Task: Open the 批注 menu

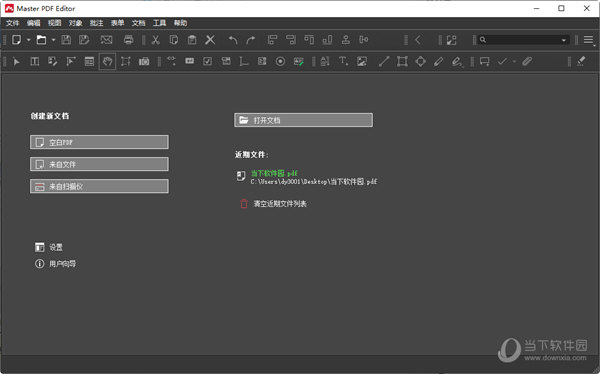Action: (x=96, y=23)
